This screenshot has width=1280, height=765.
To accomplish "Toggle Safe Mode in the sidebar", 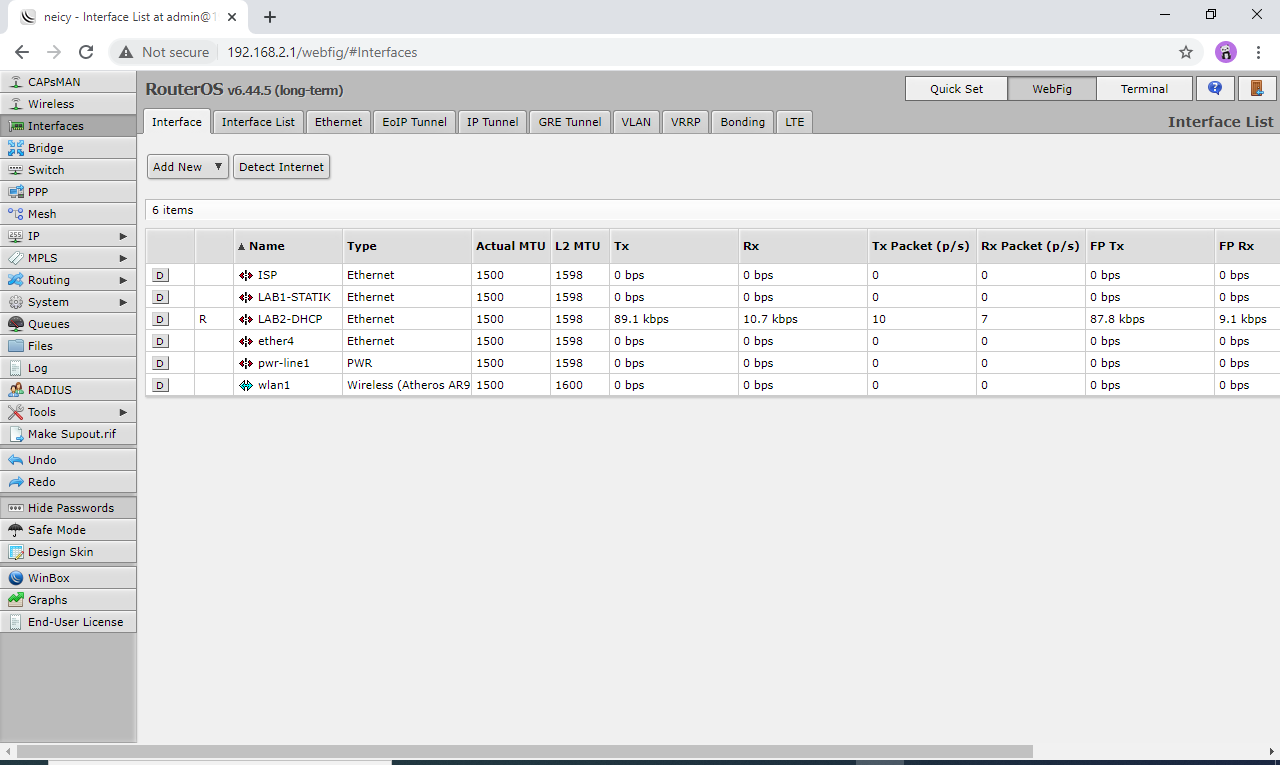I will [68, 530].
